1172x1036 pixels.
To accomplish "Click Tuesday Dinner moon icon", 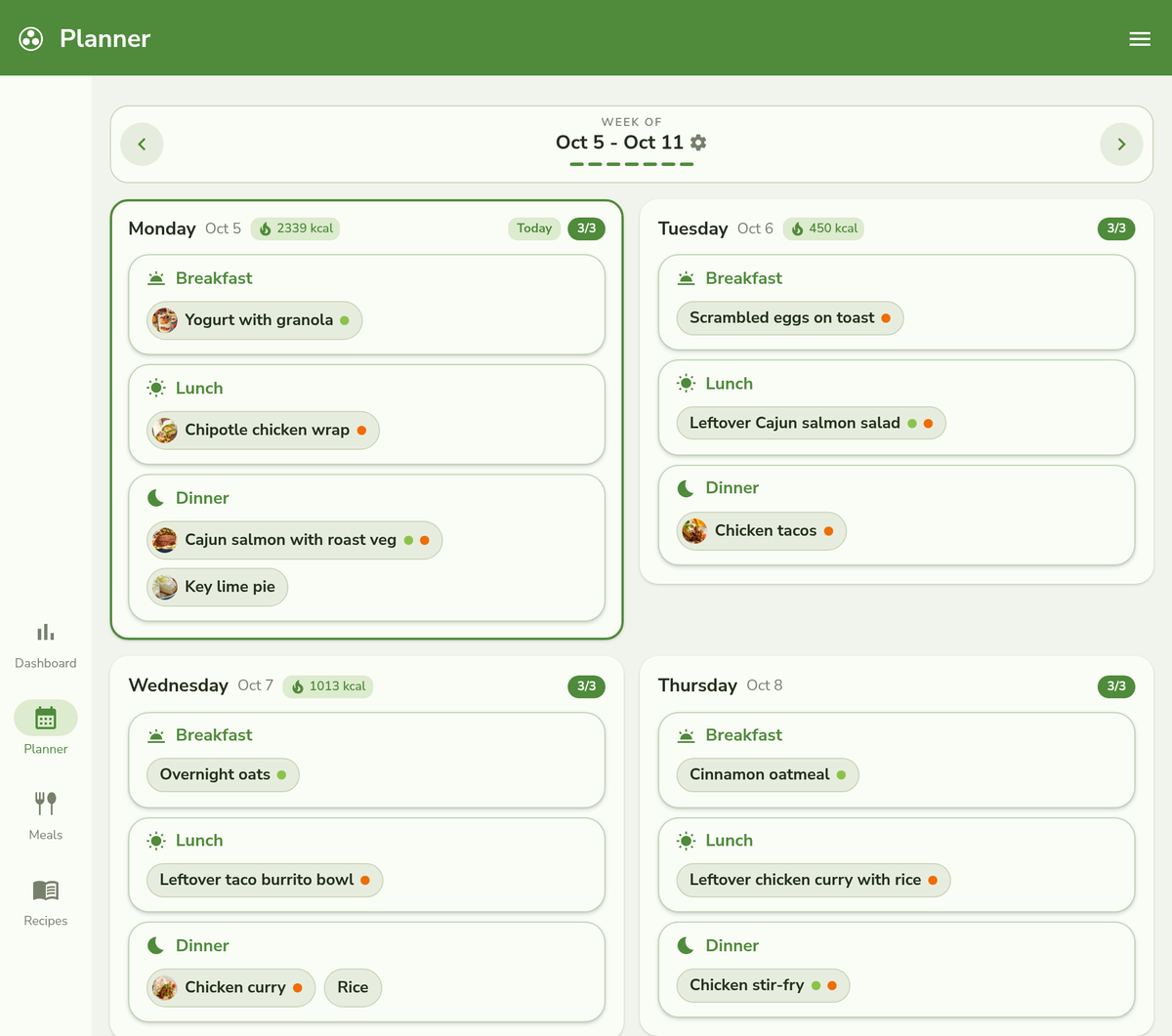I will click(x=686, y=488).
